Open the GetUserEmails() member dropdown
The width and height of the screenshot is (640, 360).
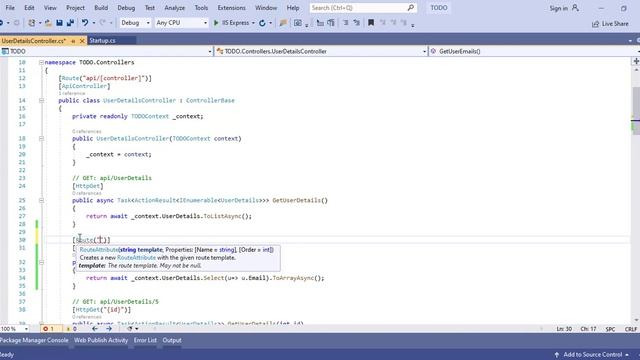tap(534, 51)
